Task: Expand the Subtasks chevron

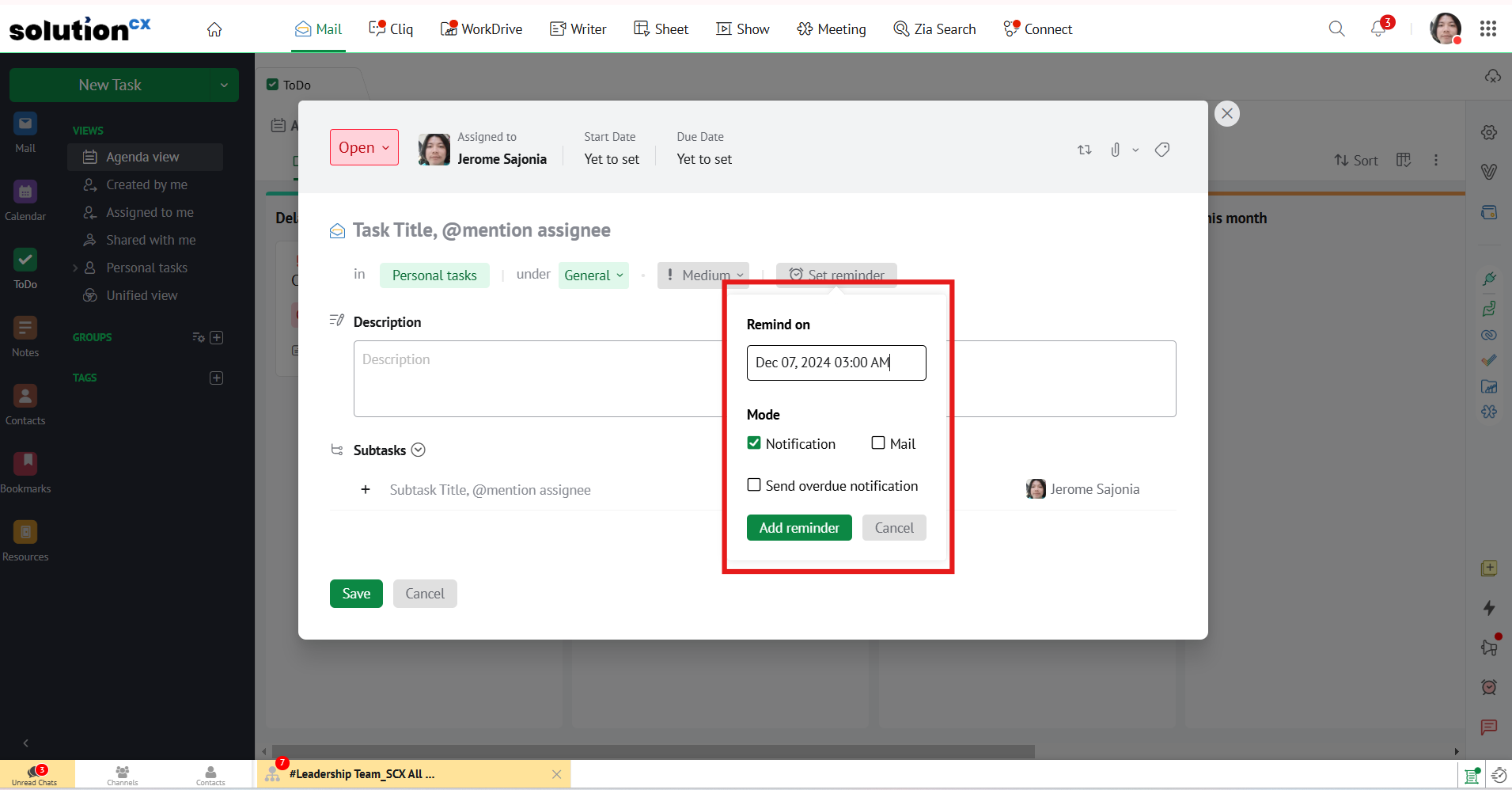Action: tap(419, 450)
